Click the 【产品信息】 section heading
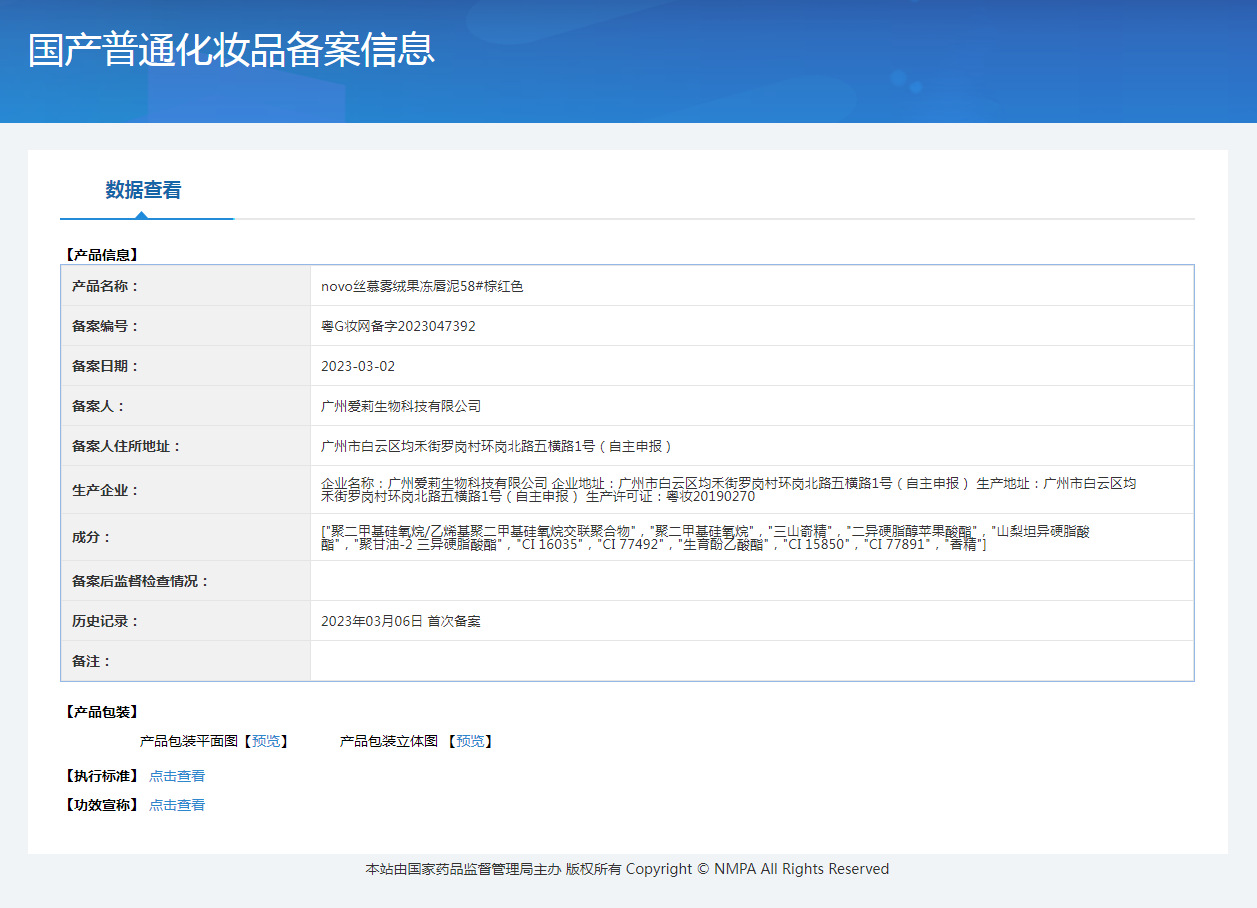Image resolution: width=1257 pixels, height=908 pixels. click(x=101, y=255)
